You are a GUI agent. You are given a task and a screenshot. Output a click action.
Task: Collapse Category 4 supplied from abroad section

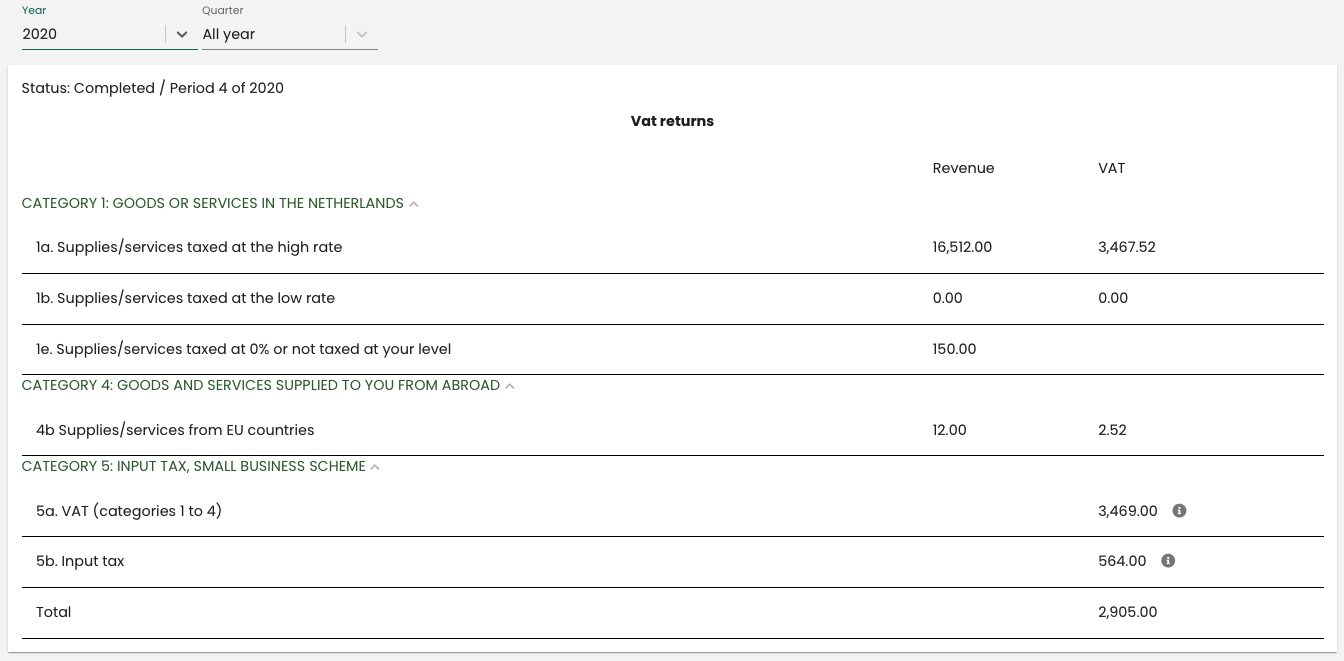click(x=510, y=386)
